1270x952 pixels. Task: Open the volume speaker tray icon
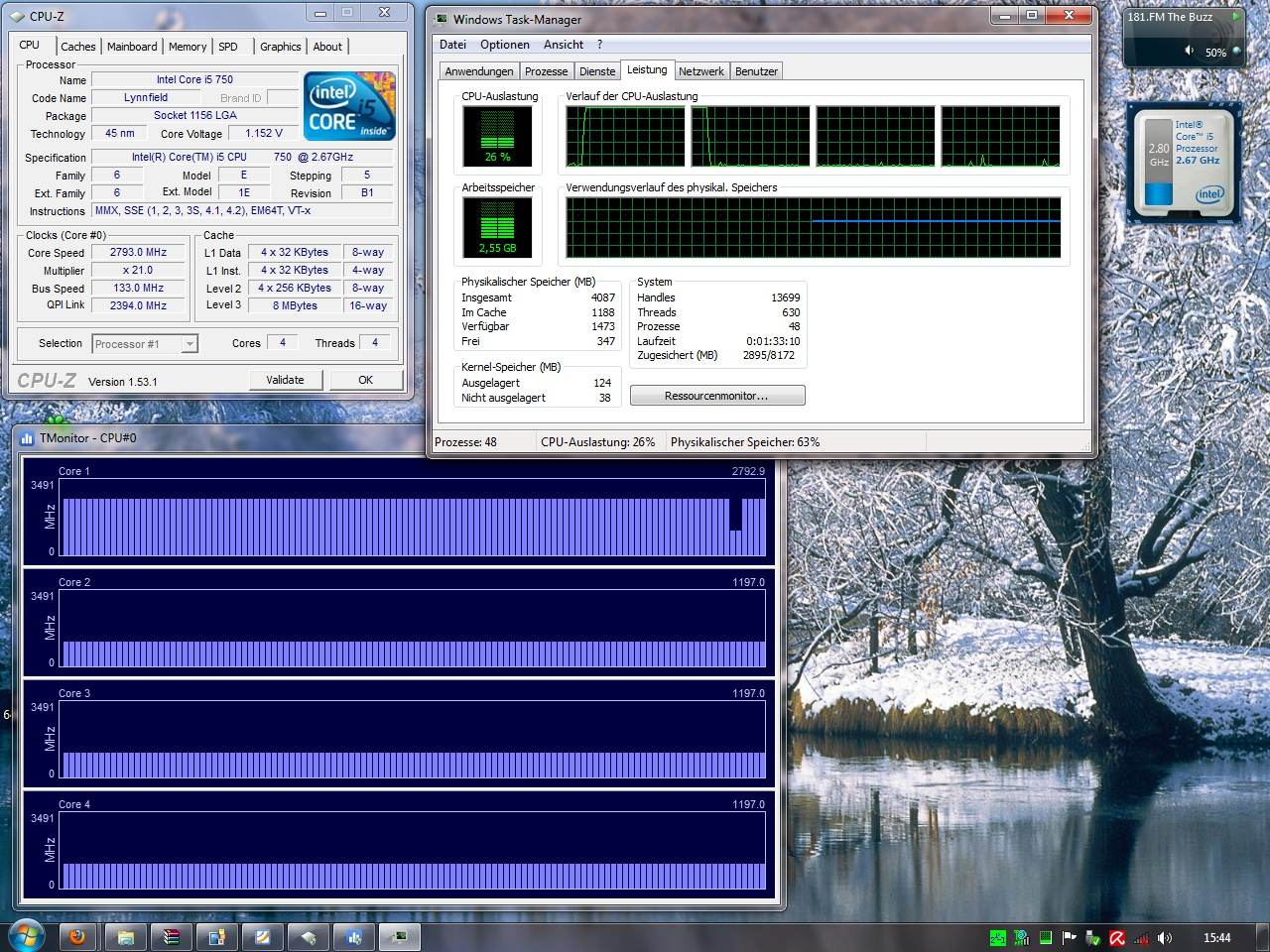click(x=1165, y=937)
